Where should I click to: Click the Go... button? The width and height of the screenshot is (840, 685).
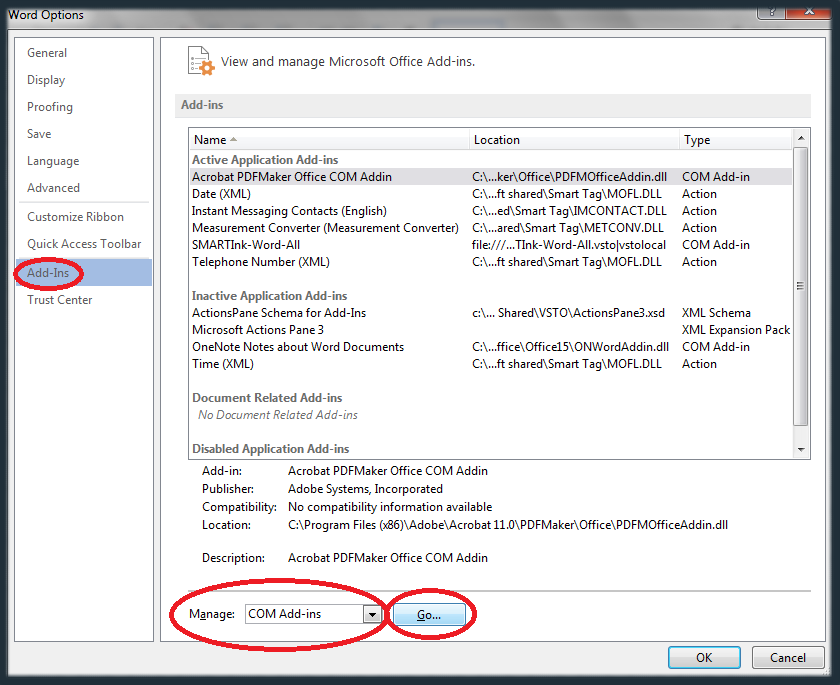(429, 615)
